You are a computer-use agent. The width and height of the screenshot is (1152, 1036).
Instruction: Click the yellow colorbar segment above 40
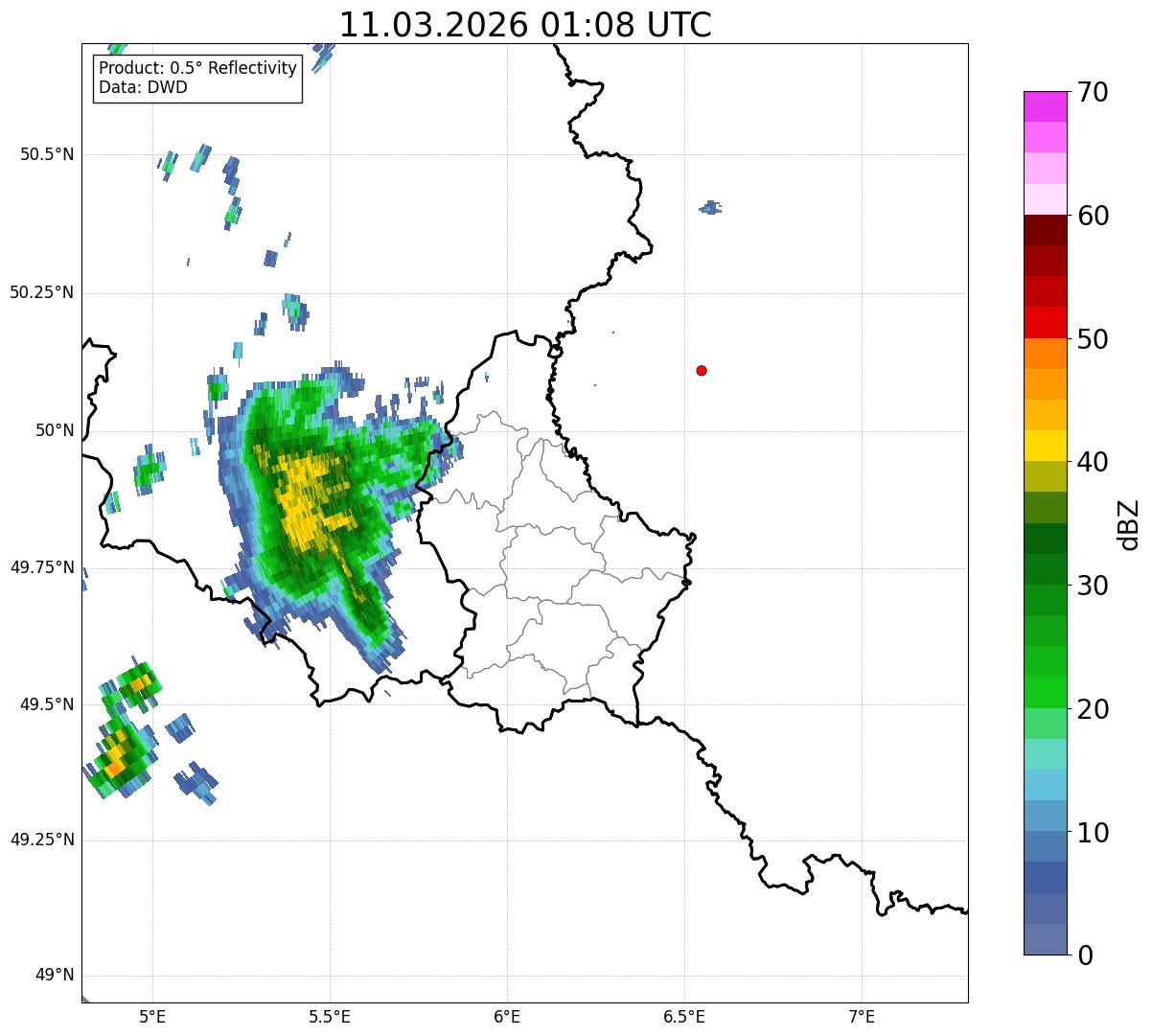click(1046, 446)
